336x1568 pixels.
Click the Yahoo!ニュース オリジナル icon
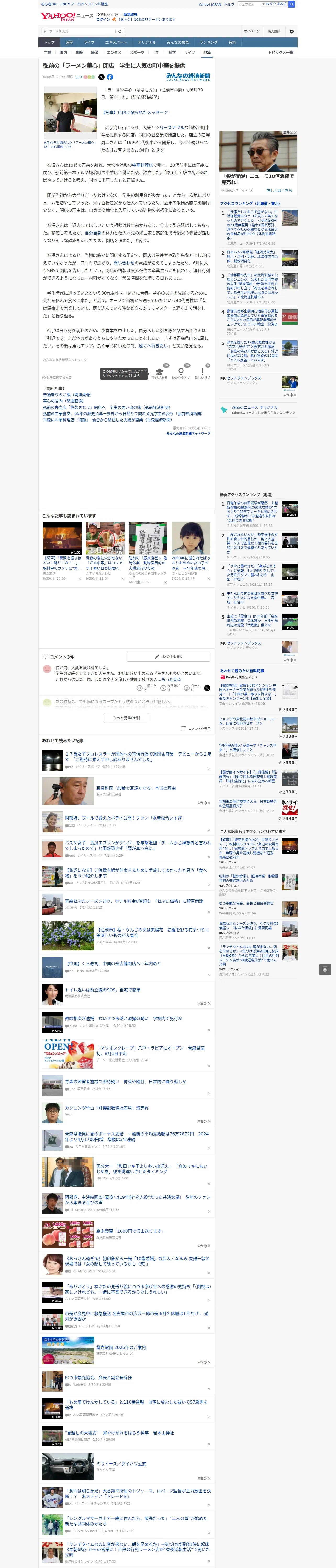(225, 410)
